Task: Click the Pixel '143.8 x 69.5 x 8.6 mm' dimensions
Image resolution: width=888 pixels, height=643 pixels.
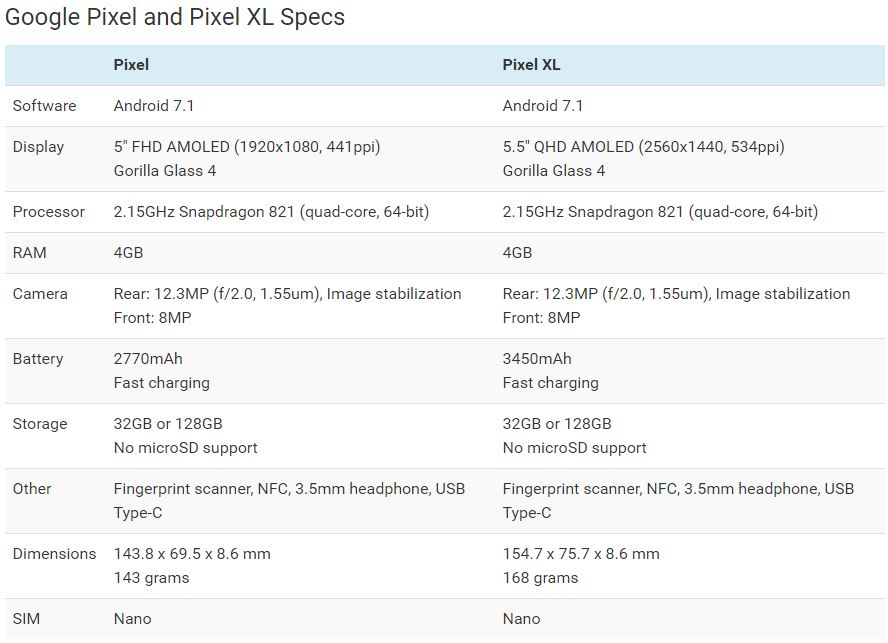Action: point(192,554)
